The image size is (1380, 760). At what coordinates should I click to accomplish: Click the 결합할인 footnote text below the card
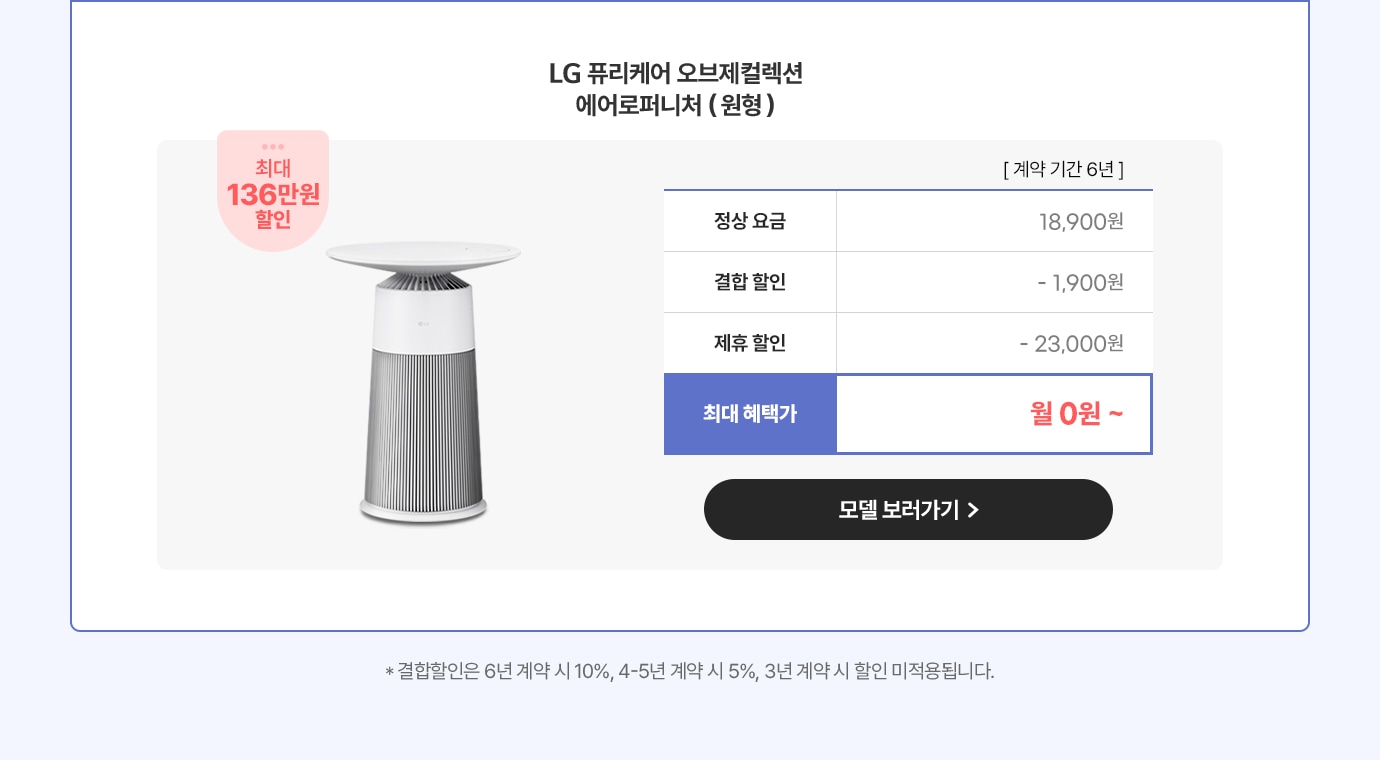[x=690, y=670]
